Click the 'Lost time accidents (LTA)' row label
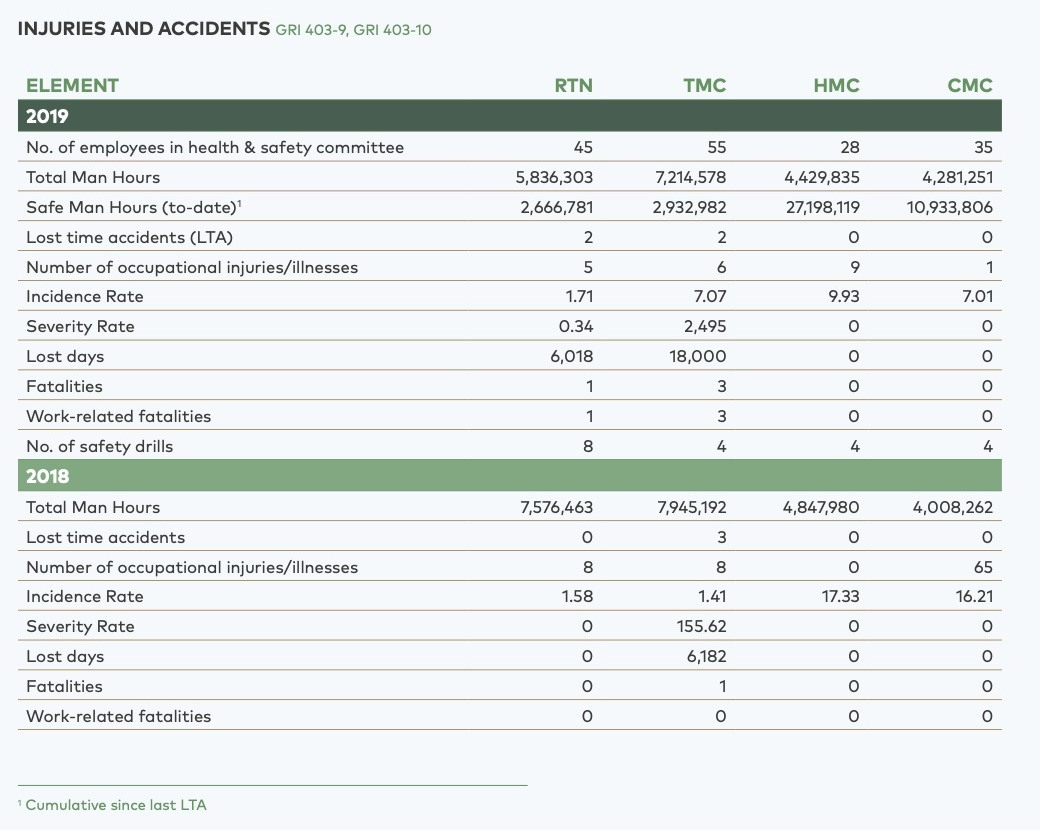The height and width of the screenshot is (830, 1040). tap(129, 238)
